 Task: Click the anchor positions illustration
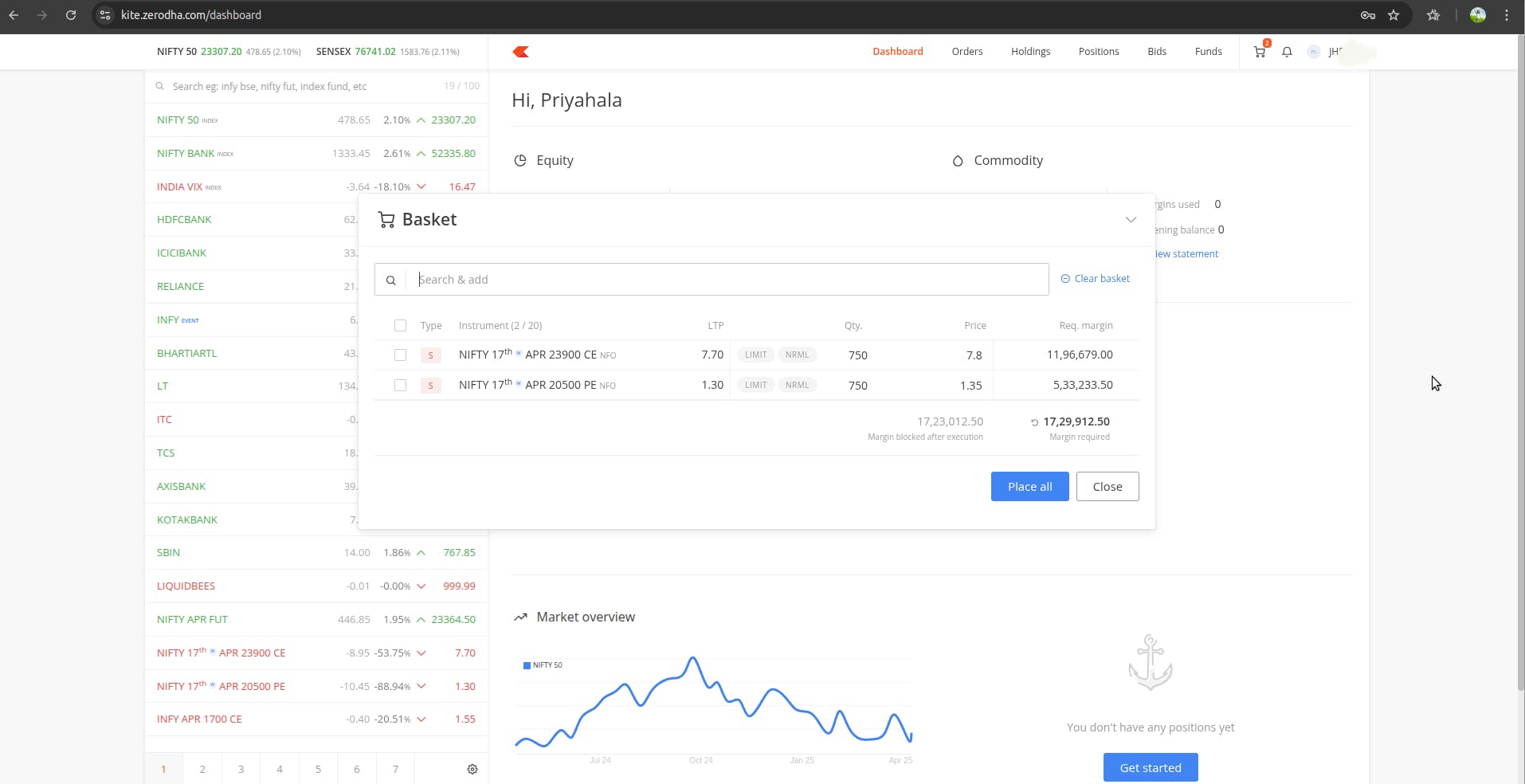pos(1151,663)
